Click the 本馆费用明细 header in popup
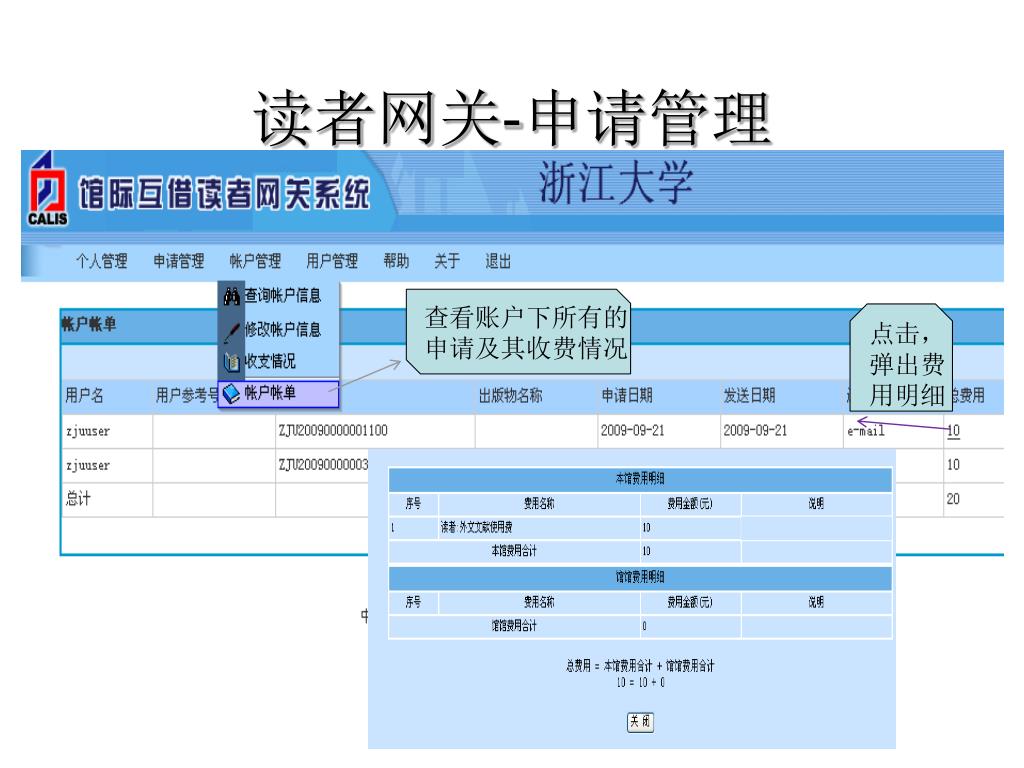Screen dimensions: 1024x768 (640, 479)
